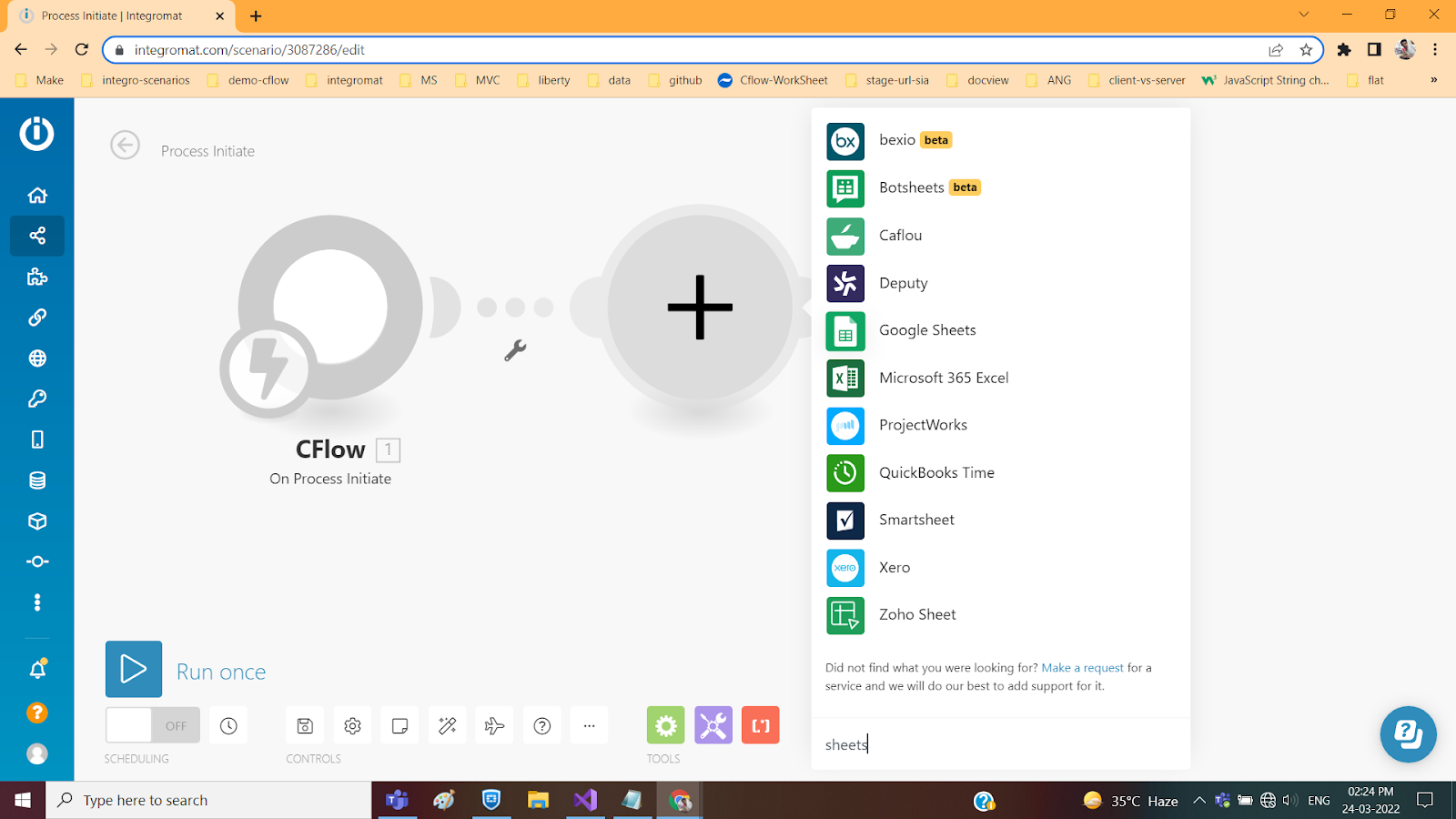Select Caflou from the app list
The height and width of the screenshot is (819, 1456).
click(1000, 236)
